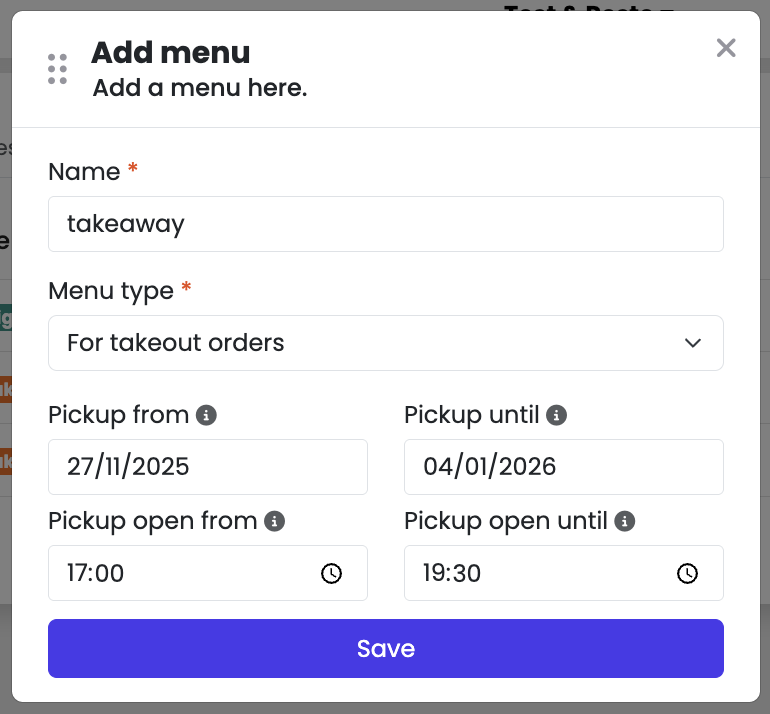The height and width of the screenshot is (714, 770).
Task: Click the info icon next to Pickup from
Action: (x=206, y=415)
